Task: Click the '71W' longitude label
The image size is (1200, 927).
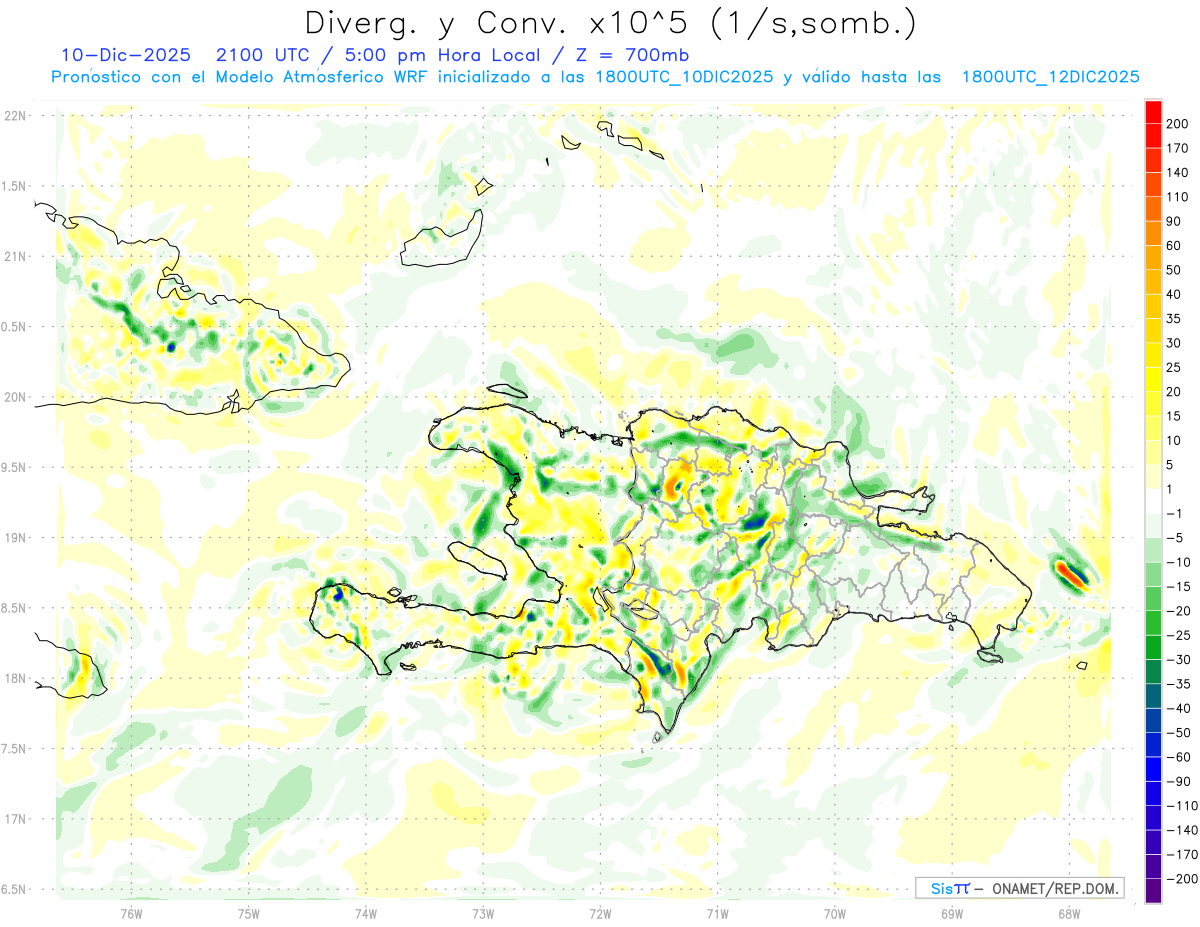Action: [x=717, y=913]
